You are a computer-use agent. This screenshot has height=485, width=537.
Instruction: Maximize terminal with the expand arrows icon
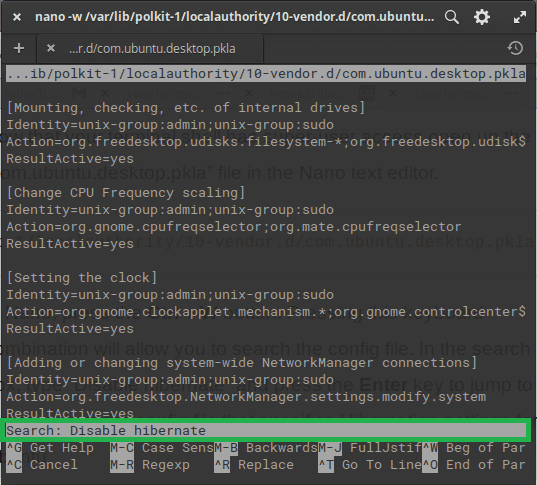tap(520, 17)
